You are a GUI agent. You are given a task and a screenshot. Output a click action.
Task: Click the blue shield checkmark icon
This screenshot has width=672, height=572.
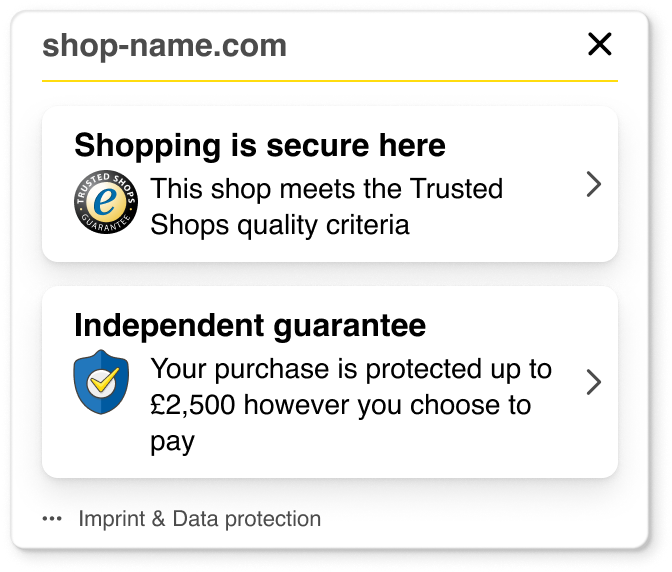pos(102,382)
